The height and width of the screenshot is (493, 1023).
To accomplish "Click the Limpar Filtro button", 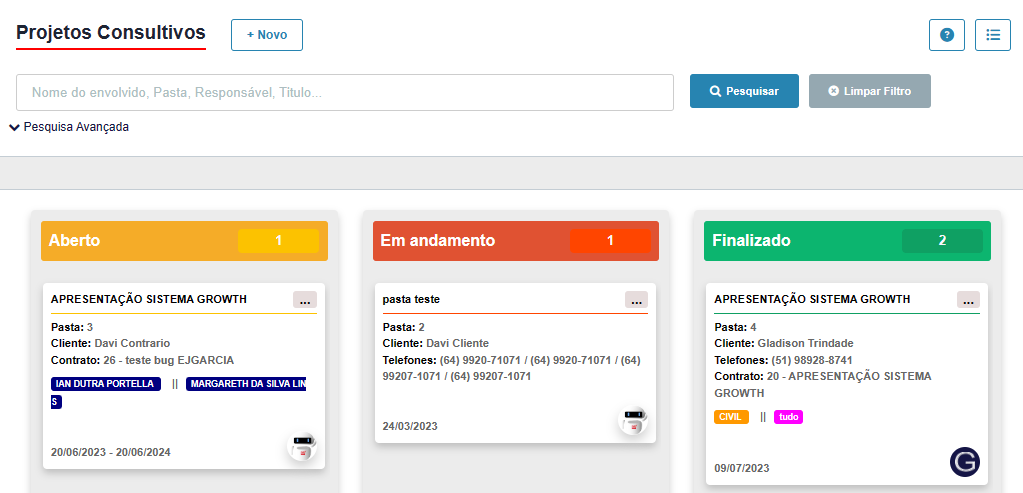I will click(x=870, y=91).
